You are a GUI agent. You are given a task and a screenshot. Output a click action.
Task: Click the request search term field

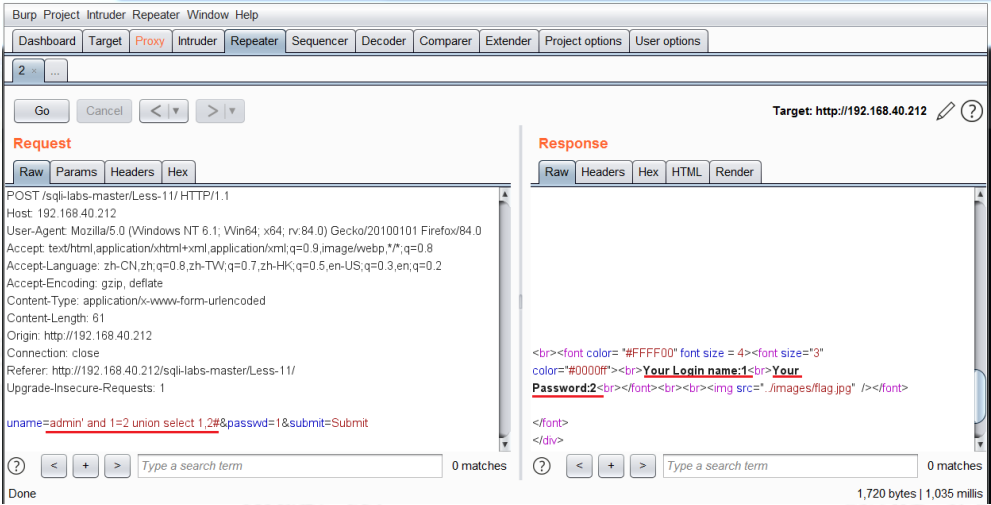coord(290,466)
